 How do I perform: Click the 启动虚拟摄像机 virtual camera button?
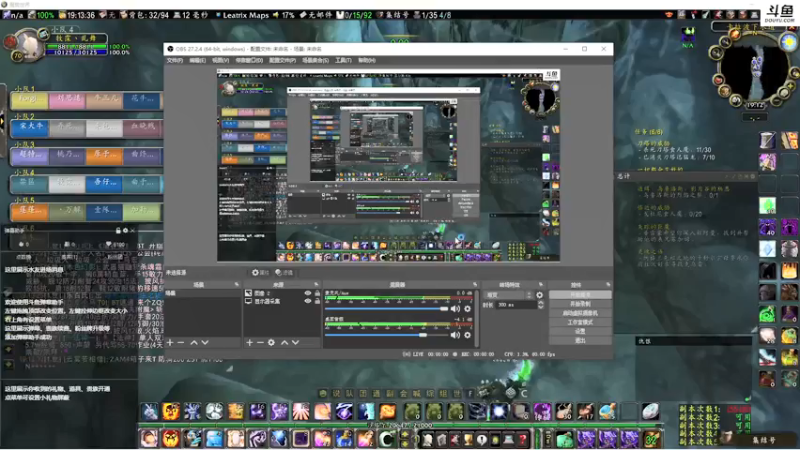click(x=580, y=313)
